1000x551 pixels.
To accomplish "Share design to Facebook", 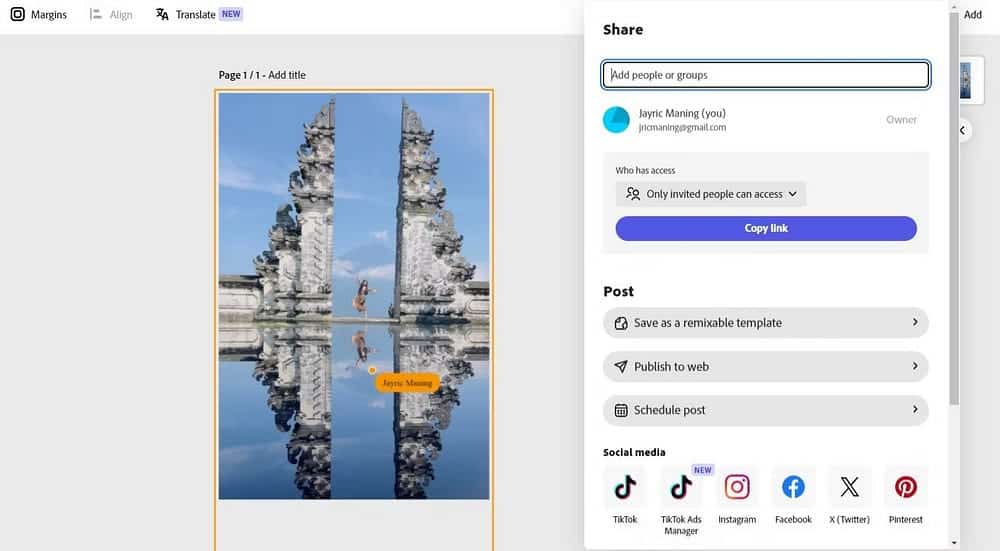I will click(793, 487).
